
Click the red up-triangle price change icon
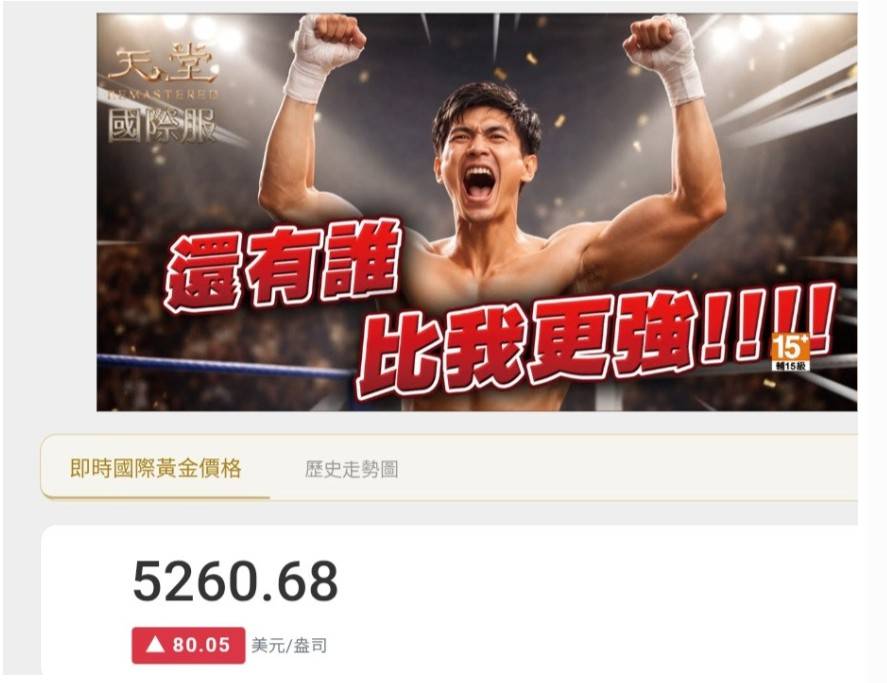point(154,645)
